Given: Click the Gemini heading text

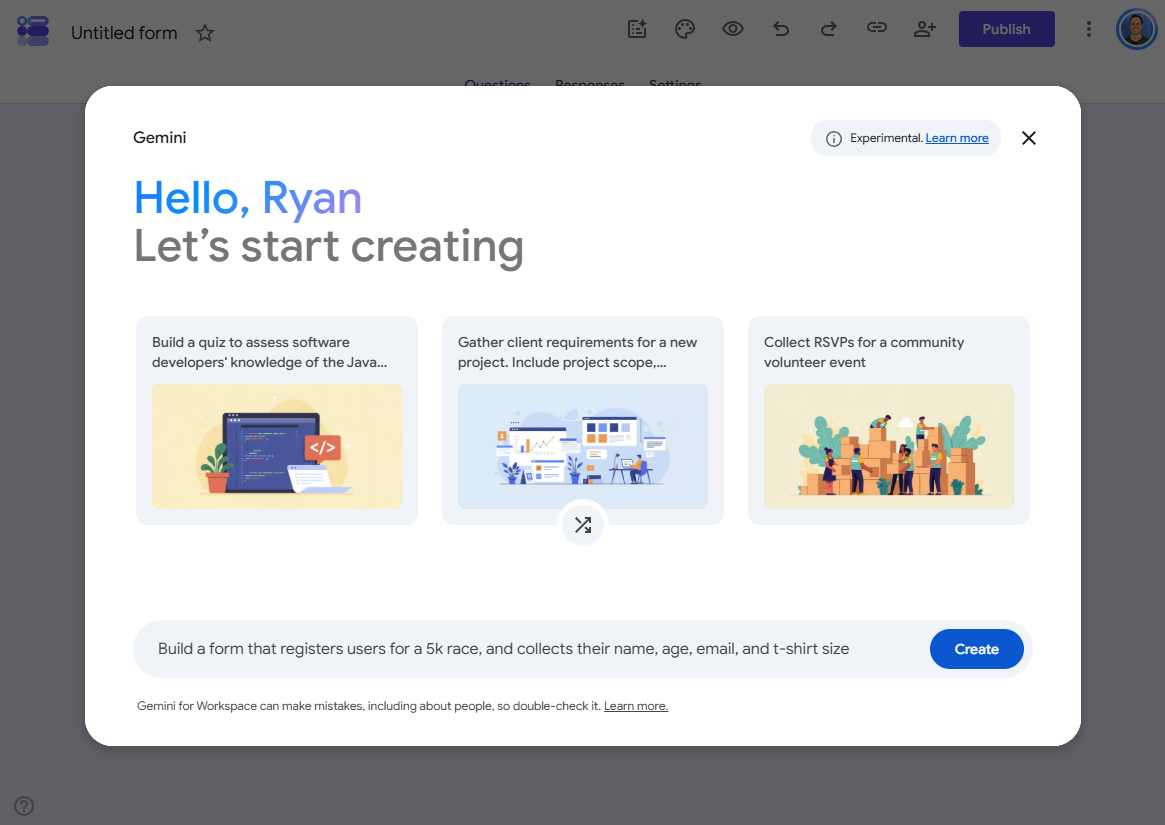Looking at the screenshot, I should tap(160, 138).
